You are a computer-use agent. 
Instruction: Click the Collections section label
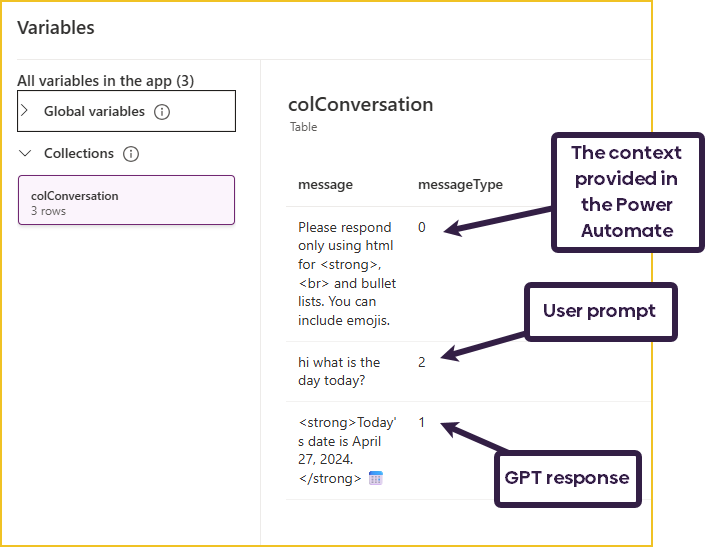[x=79, y=154]
